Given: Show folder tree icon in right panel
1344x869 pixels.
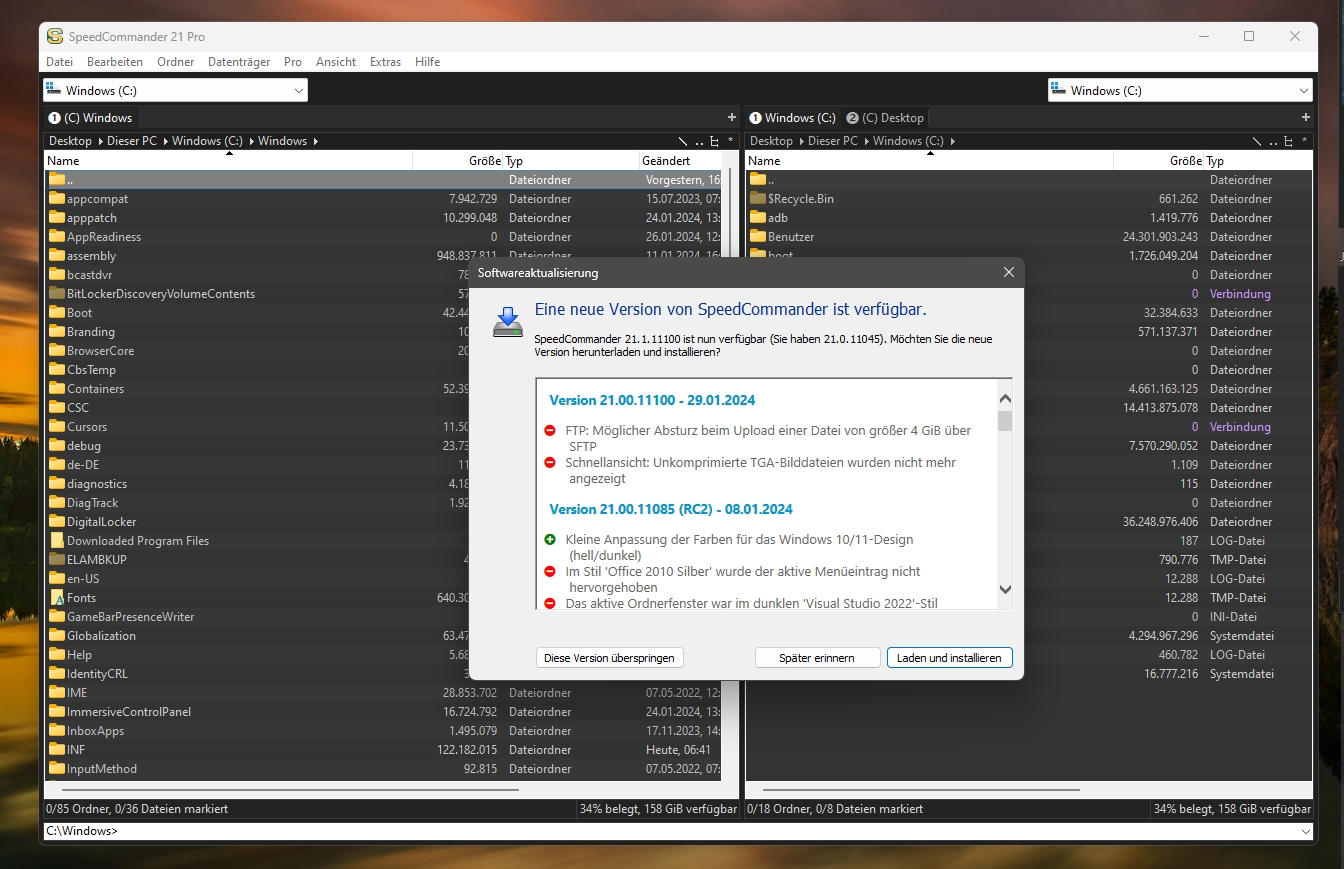Looking at the screenshot, I should pos(1288,141).
